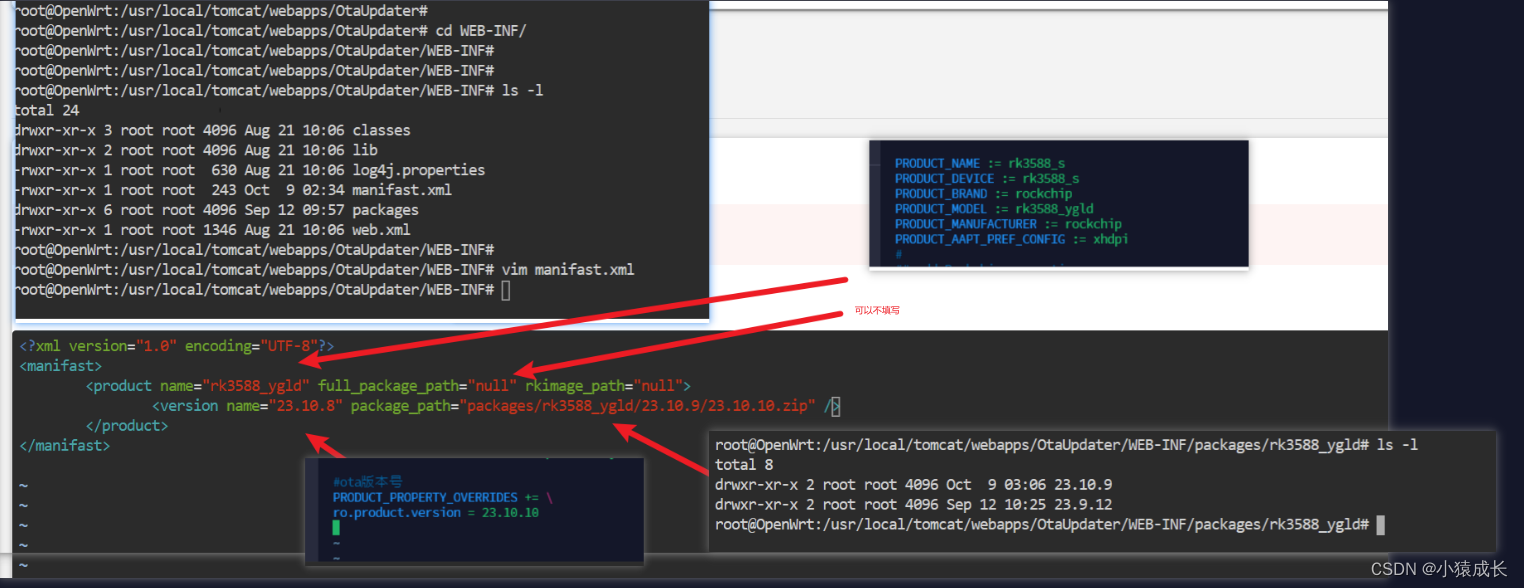
Task: Click the "packages" directory in the WEB-INF listing
Action: click(385, 210)
